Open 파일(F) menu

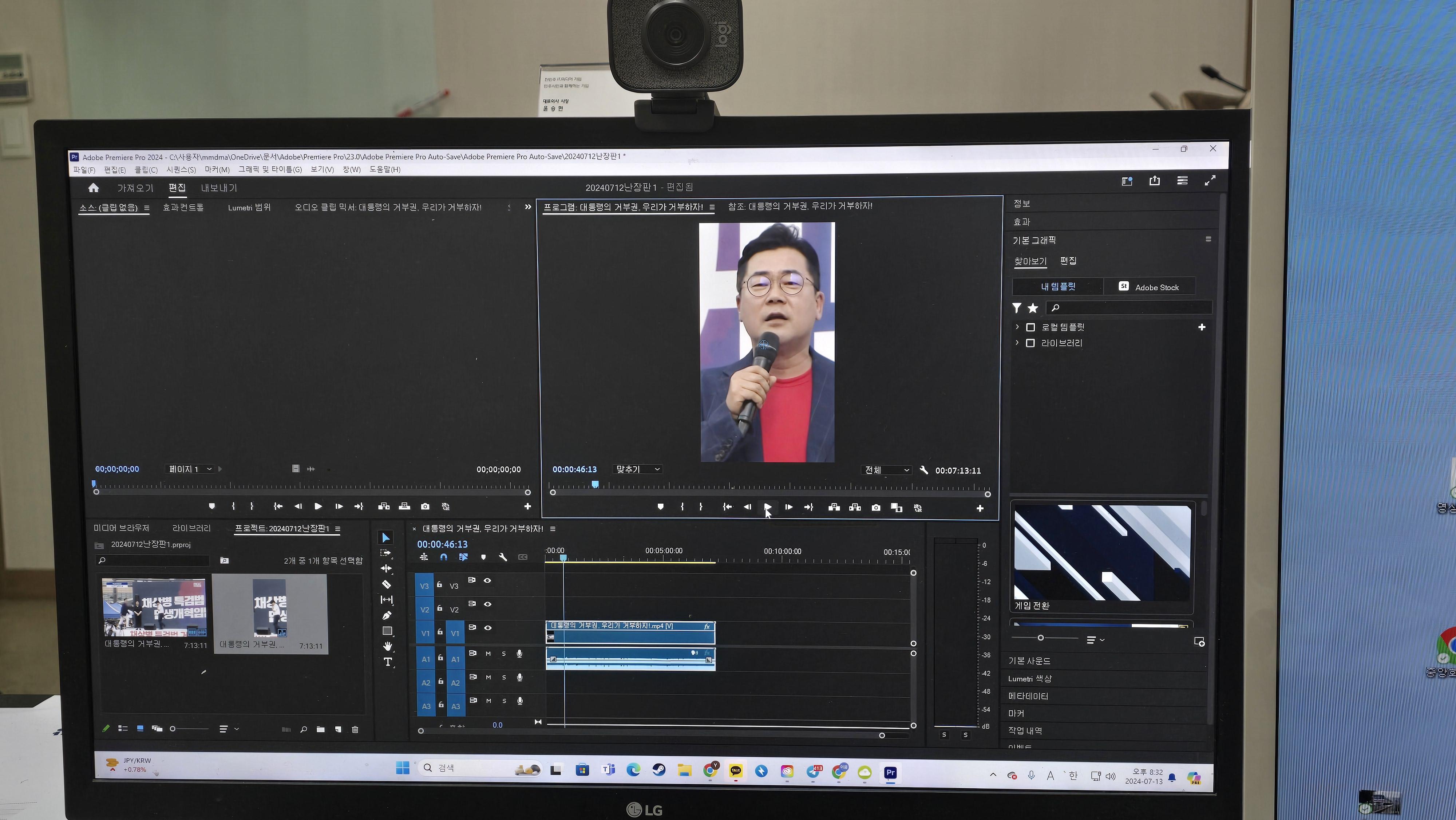click(x=84, y=170)
